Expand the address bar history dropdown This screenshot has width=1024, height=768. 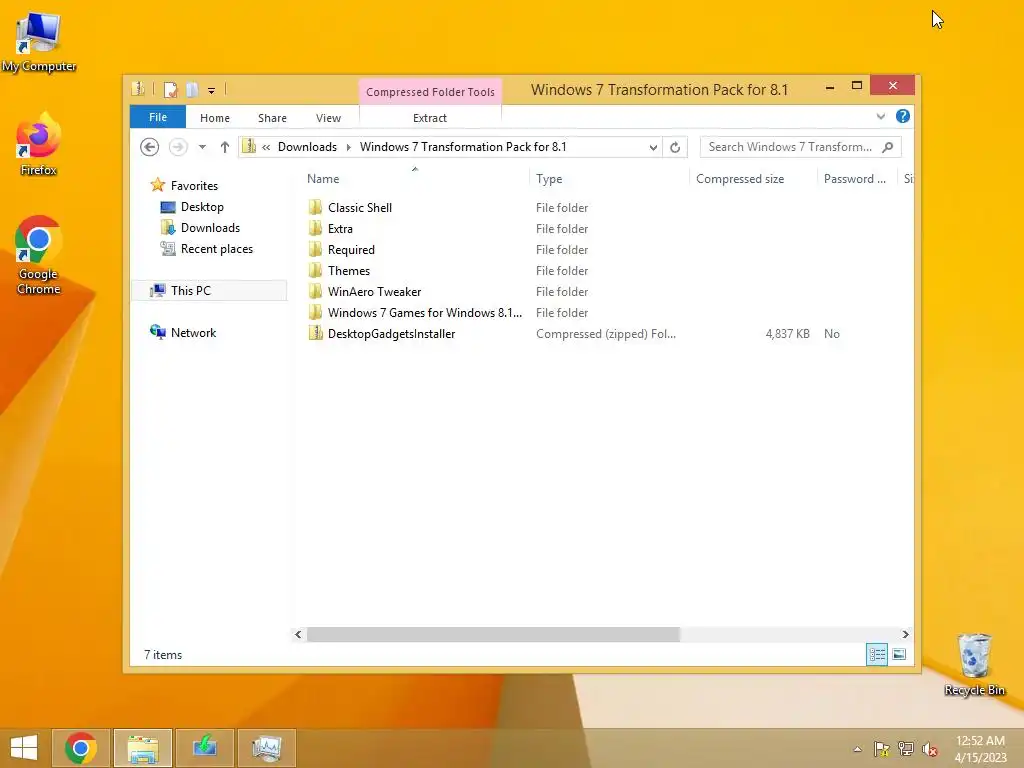(652, 148)
